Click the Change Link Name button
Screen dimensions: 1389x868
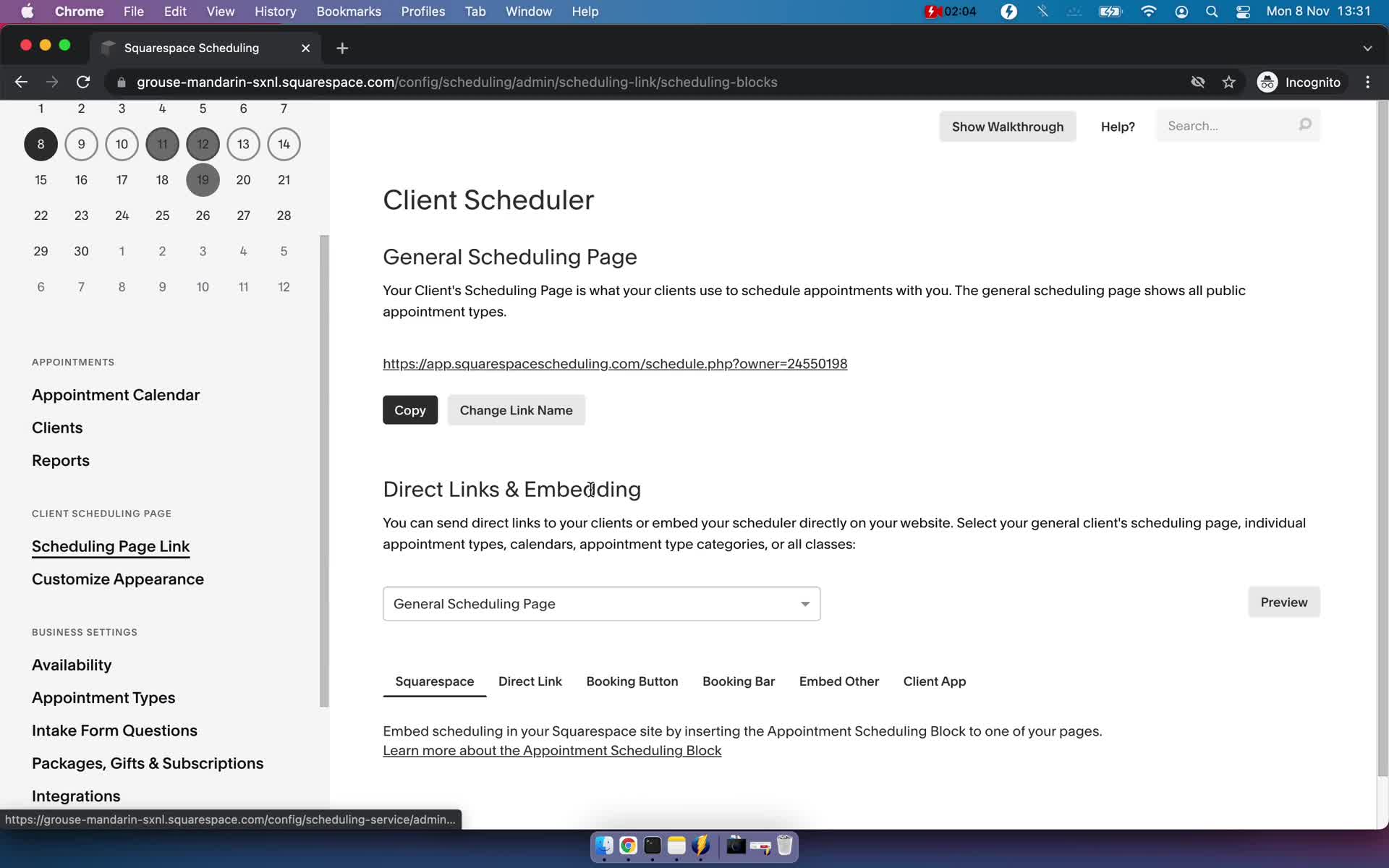[516, 410]
